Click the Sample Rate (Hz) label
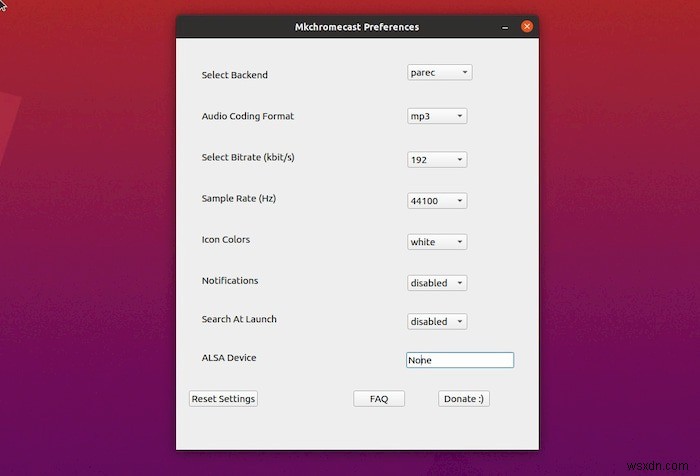The width and height of the screenshot is (700, 476). pyautogui.click(x=239, y=198)
